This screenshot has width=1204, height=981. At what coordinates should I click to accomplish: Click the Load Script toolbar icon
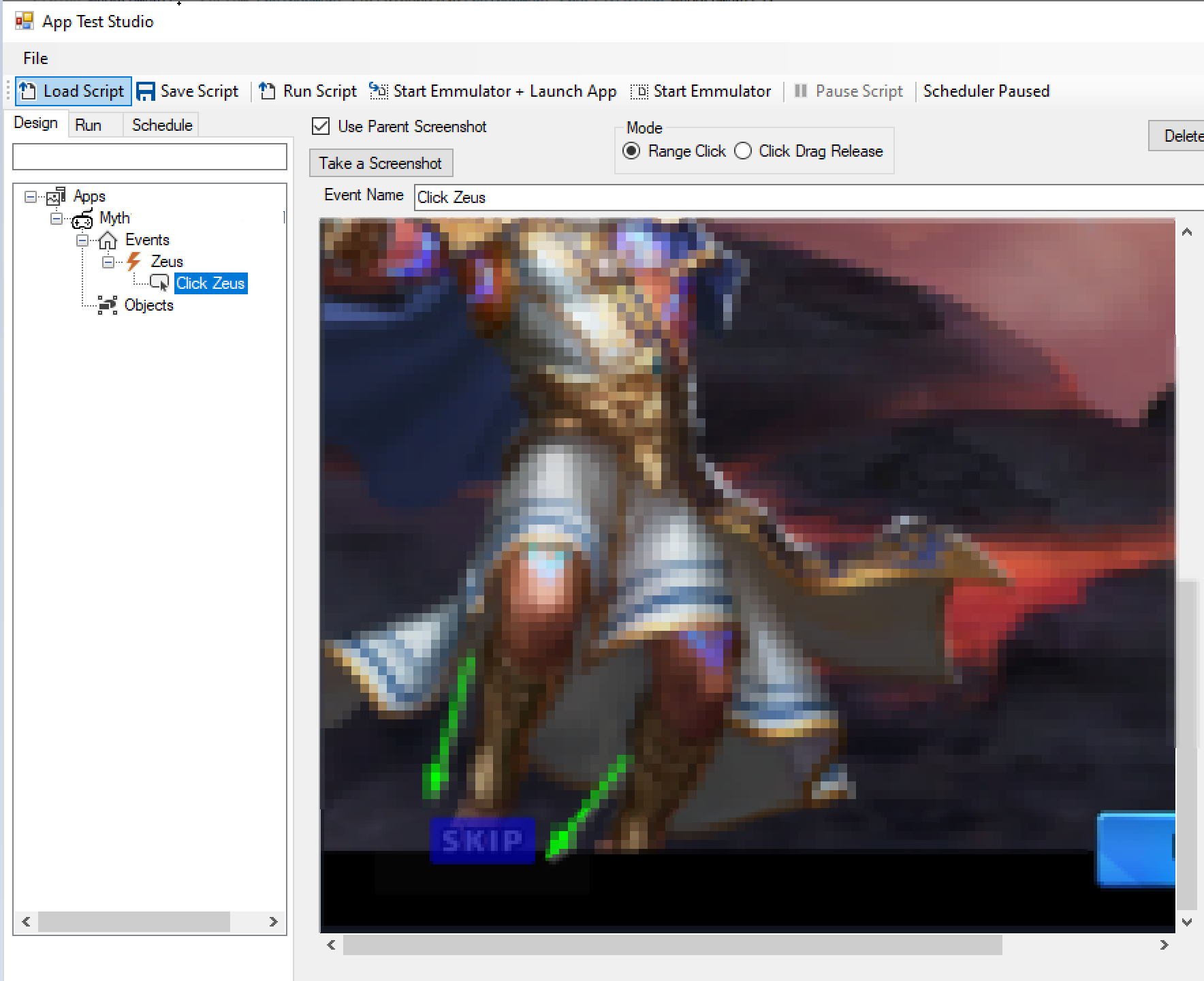click(28, 91)
